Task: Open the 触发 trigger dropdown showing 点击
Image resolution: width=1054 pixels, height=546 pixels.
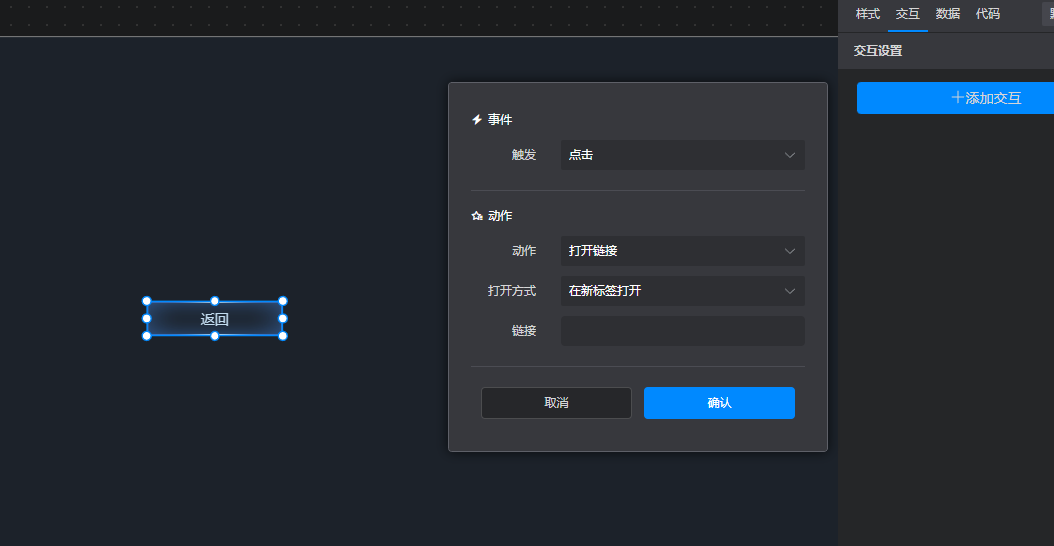Action: [x=682, y=155]
